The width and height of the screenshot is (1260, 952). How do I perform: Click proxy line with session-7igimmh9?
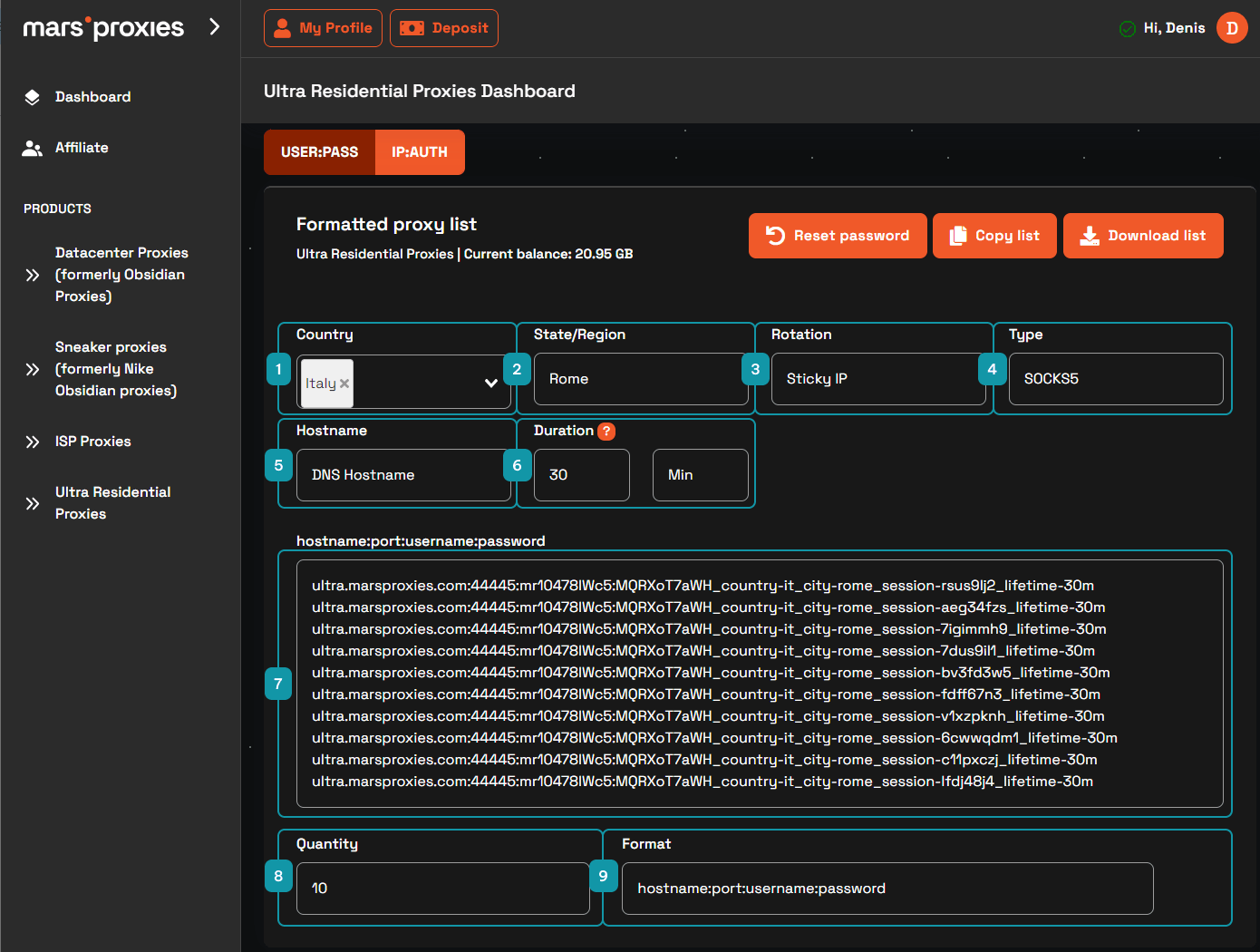tap(709, 629)
